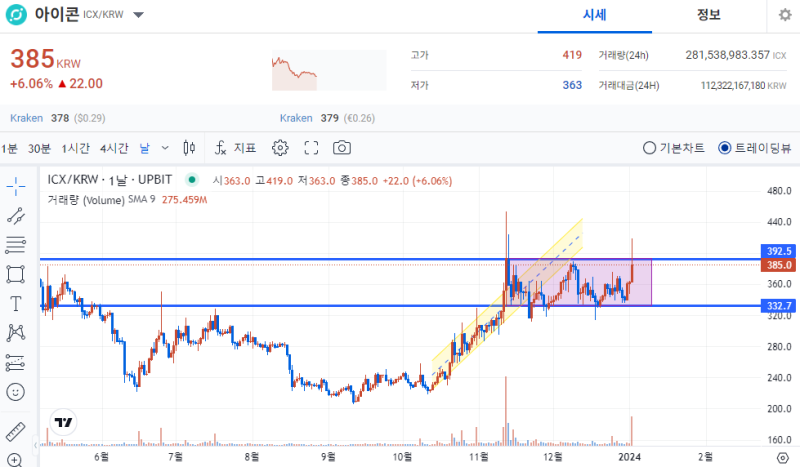
Task: Select the trend line drawing tool
Action: [x=16, y=216]
